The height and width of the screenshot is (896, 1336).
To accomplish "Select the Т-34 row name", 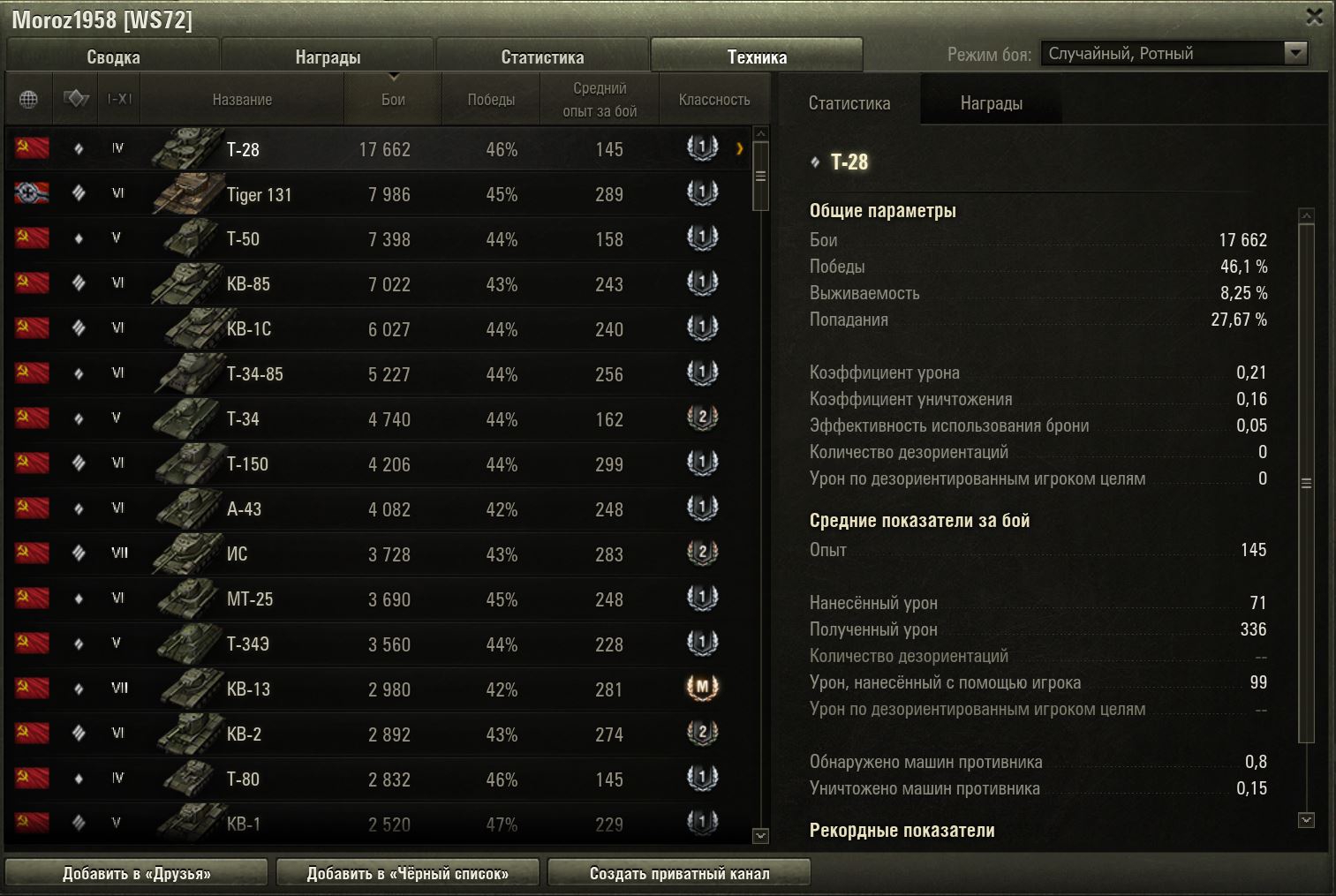I will click(x=243, y=418).
